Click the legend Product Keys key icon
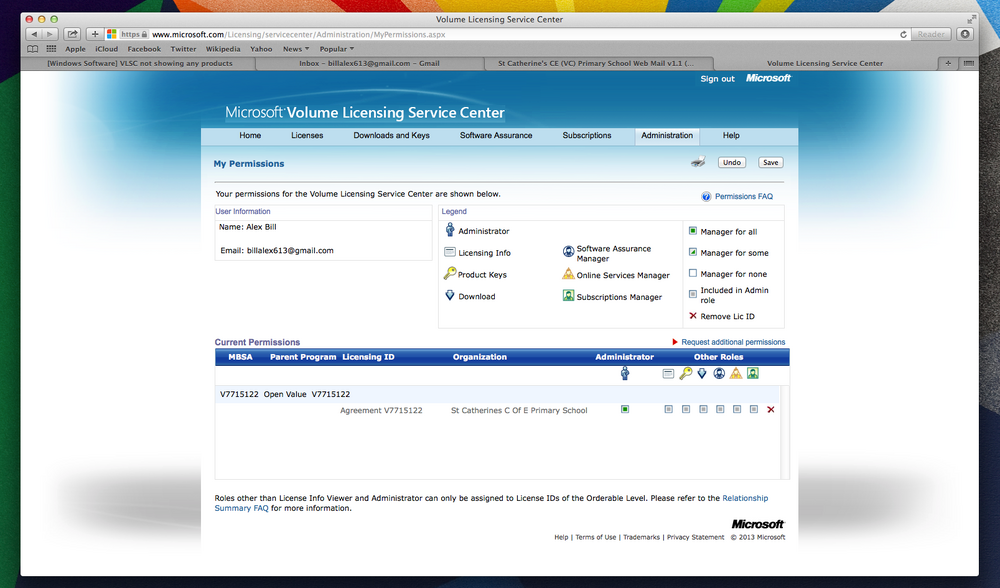The height and width of the screenshot is (588, 1000). click(x=450, y=274)
